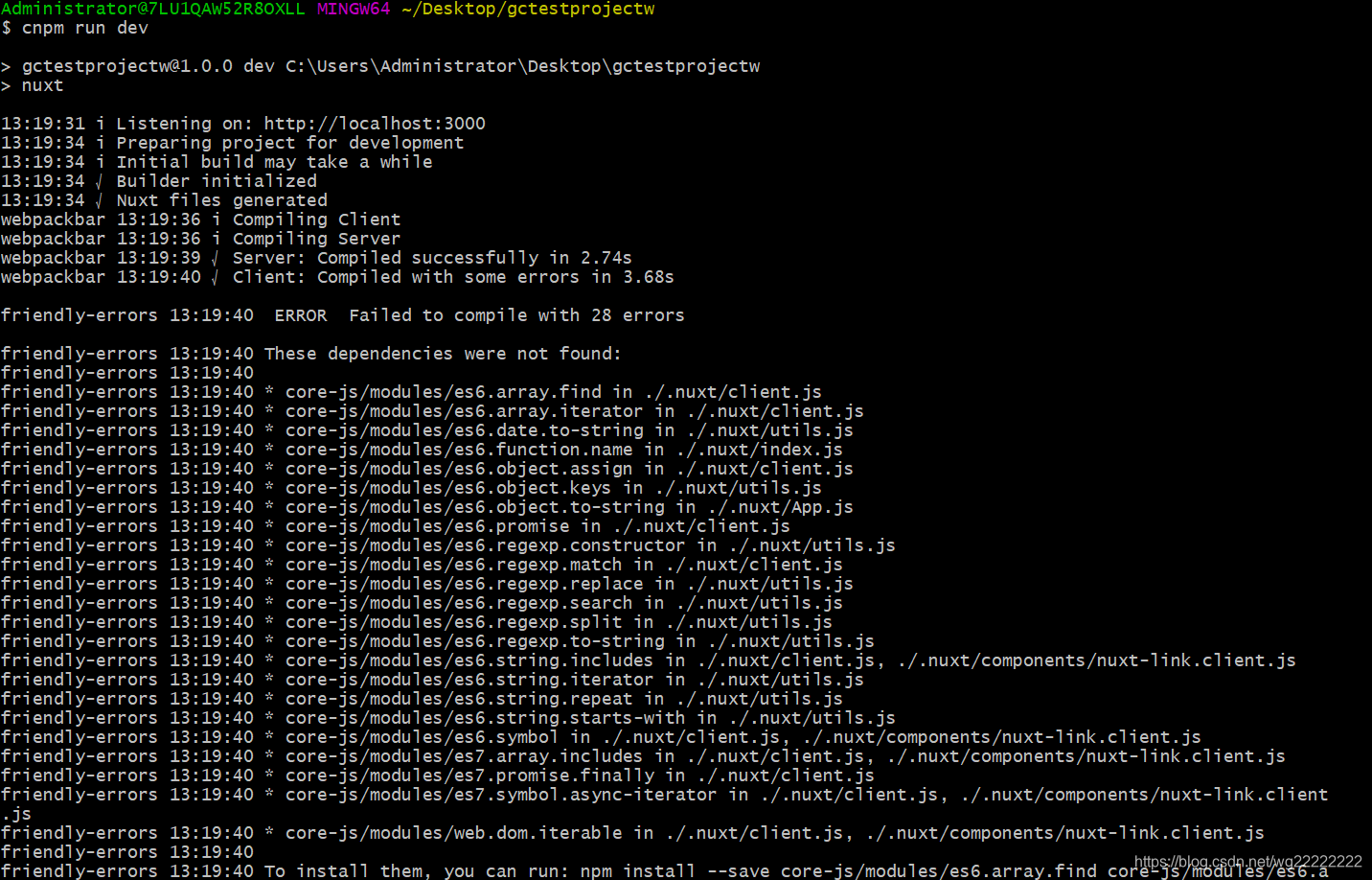Image resolution: width=1372 pixels, height=880 pixels.
Task: Click the 'Compiling Server' line
Action: [201, 239]
